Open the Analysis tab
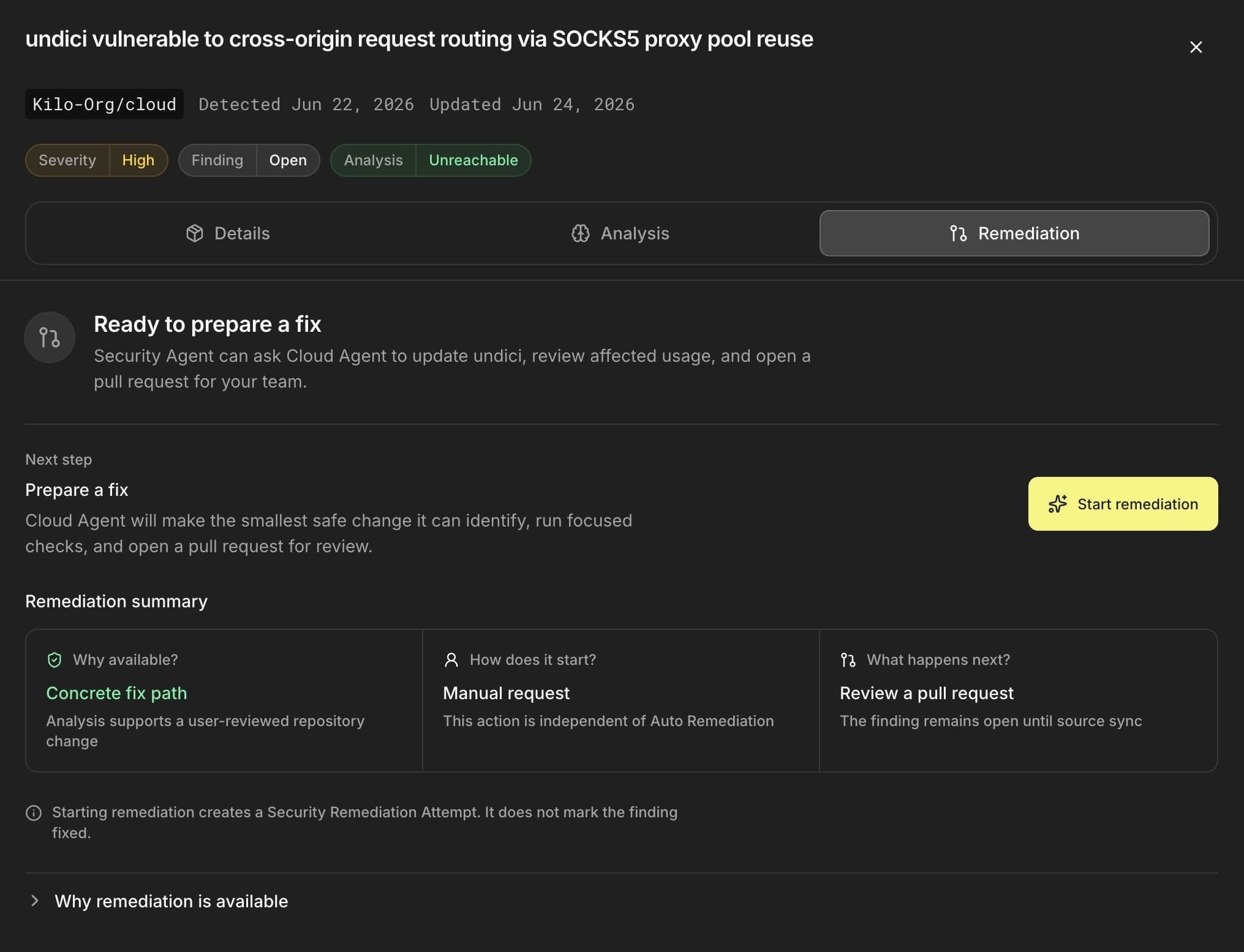Viewport: 1244px width, 952px height. coord(620,233)
